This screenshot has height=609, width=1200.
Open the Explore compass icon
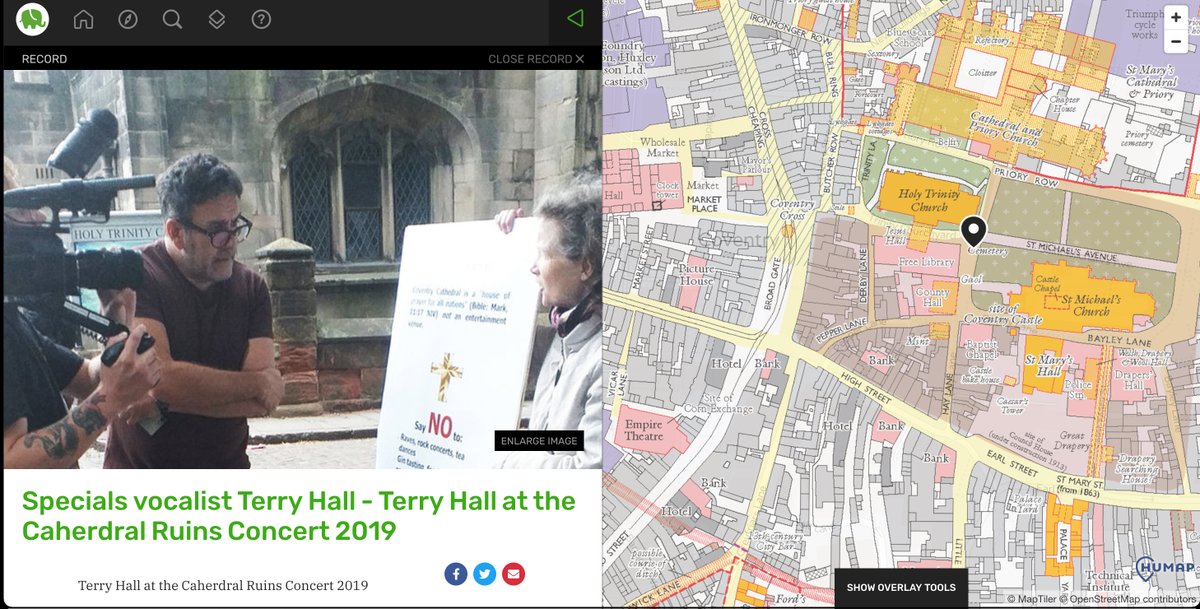click(x=128, y=18)
